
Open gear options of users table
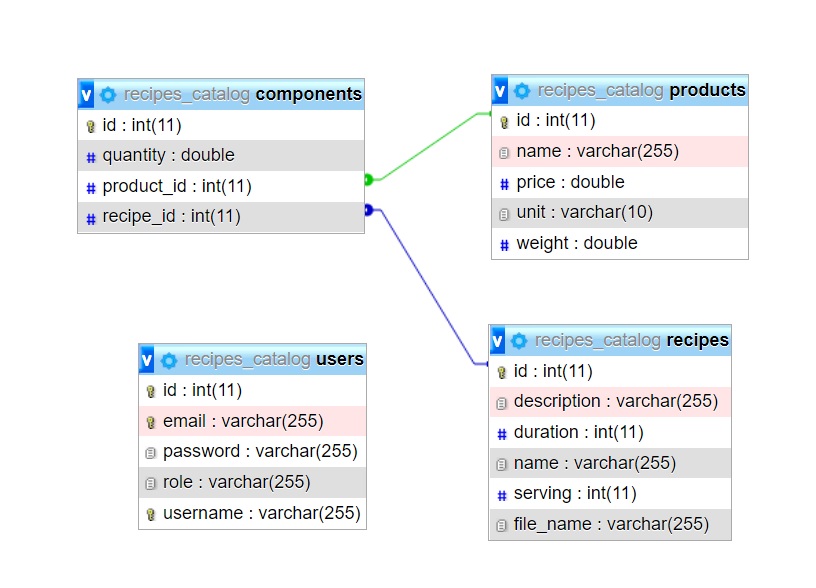[x=169, y=360]
